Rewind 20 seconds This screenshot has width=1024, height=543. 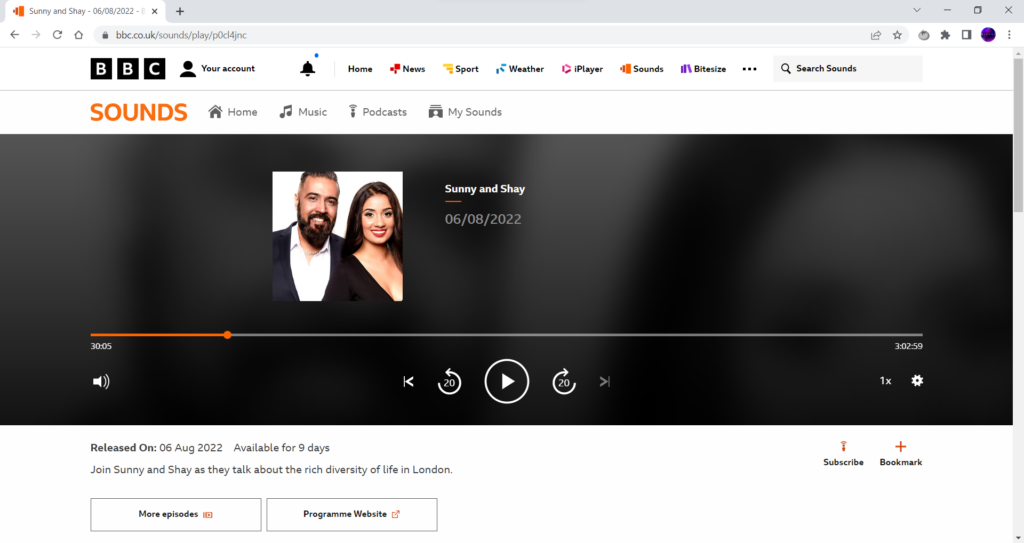[449, 382]
